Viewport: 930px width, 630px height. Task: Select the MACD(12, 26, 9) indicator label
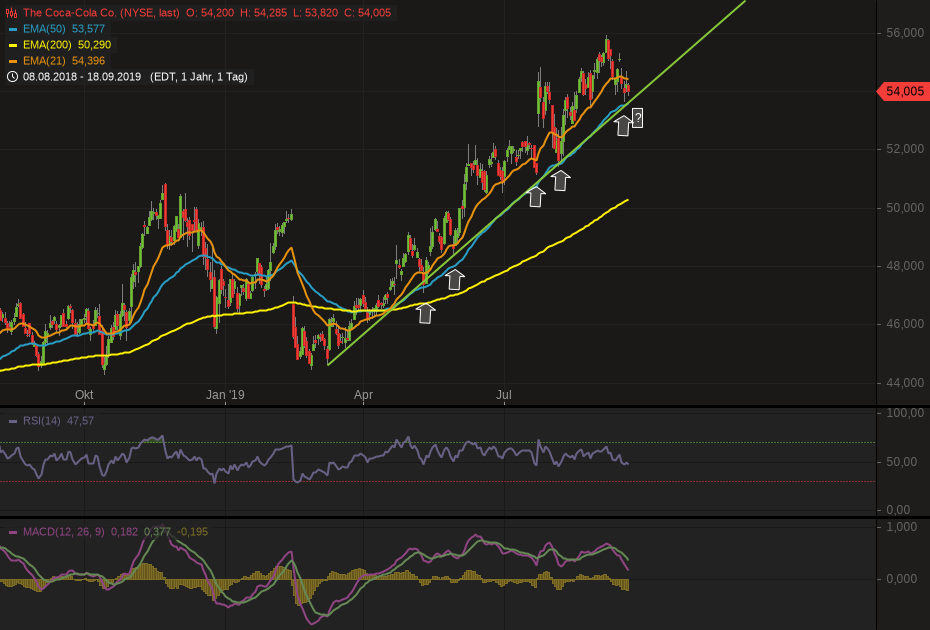pos(63,531)
